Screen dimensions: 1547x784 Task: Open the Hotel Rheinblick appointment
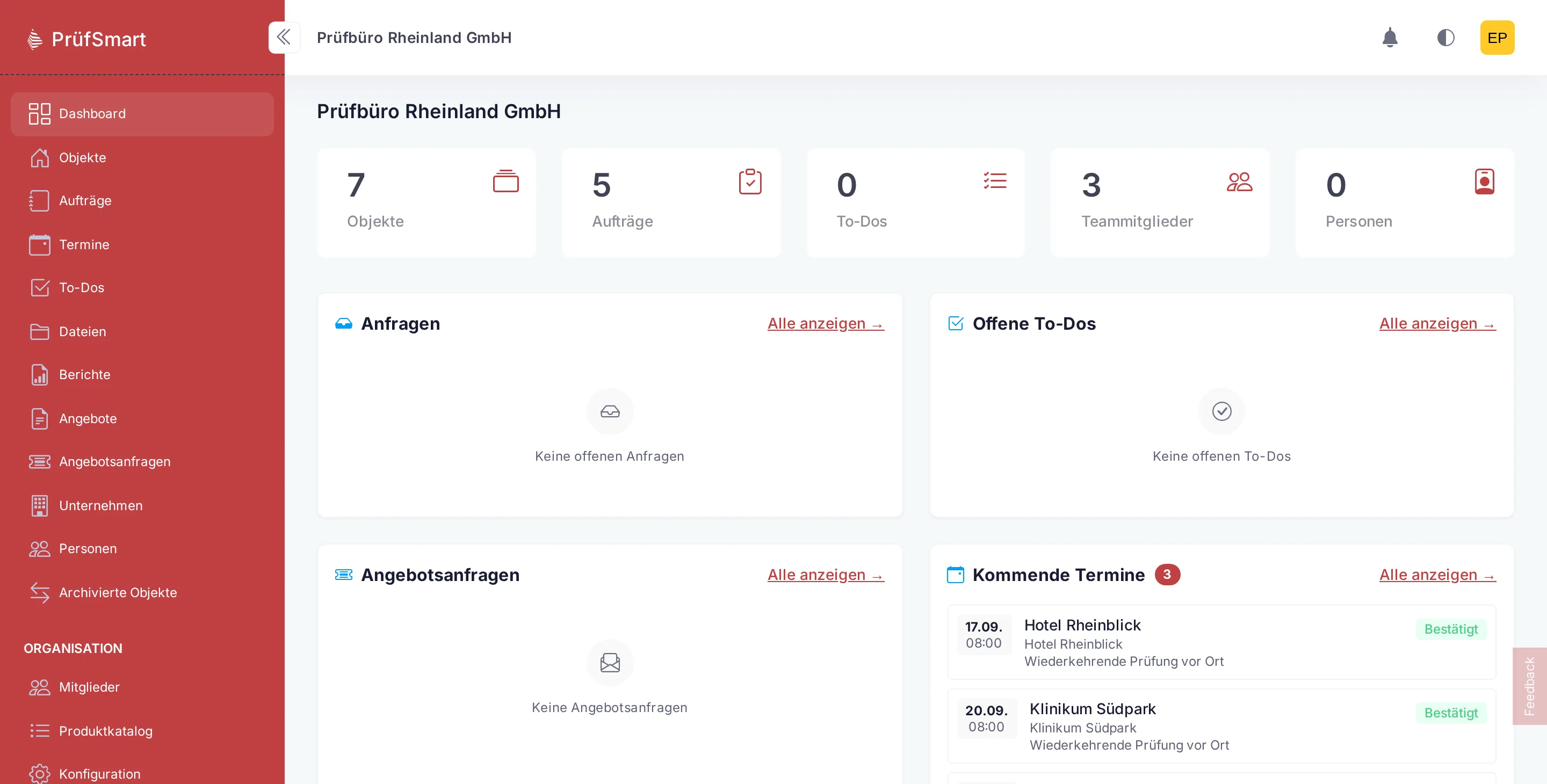coord(1221,642)
